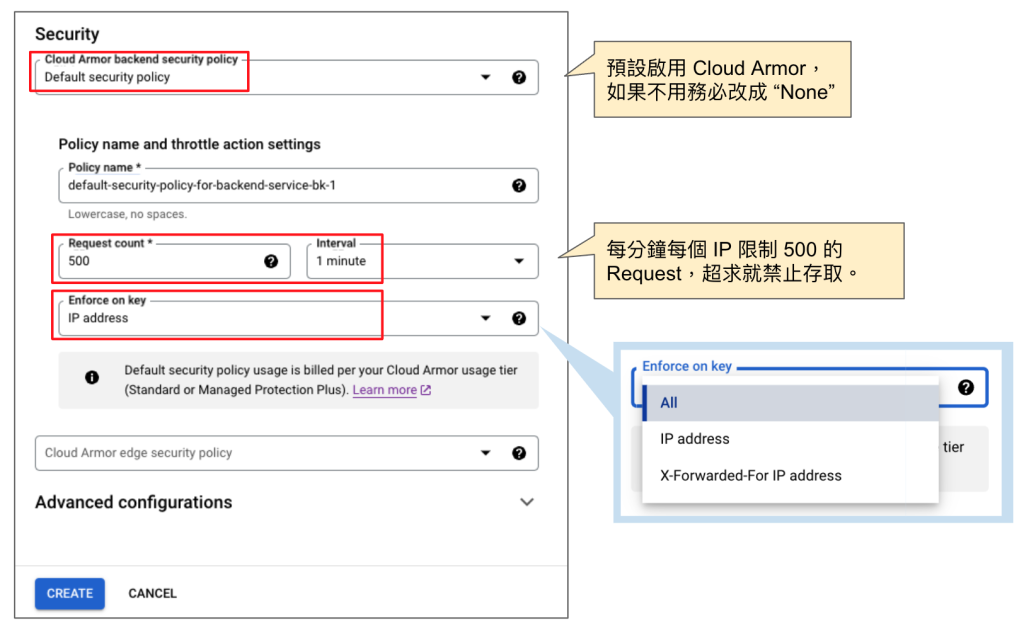The width and height of the screenshot is (1024, 633).
Task: Choose X-Forwarded-For IP address option
Action: [790, 476]
